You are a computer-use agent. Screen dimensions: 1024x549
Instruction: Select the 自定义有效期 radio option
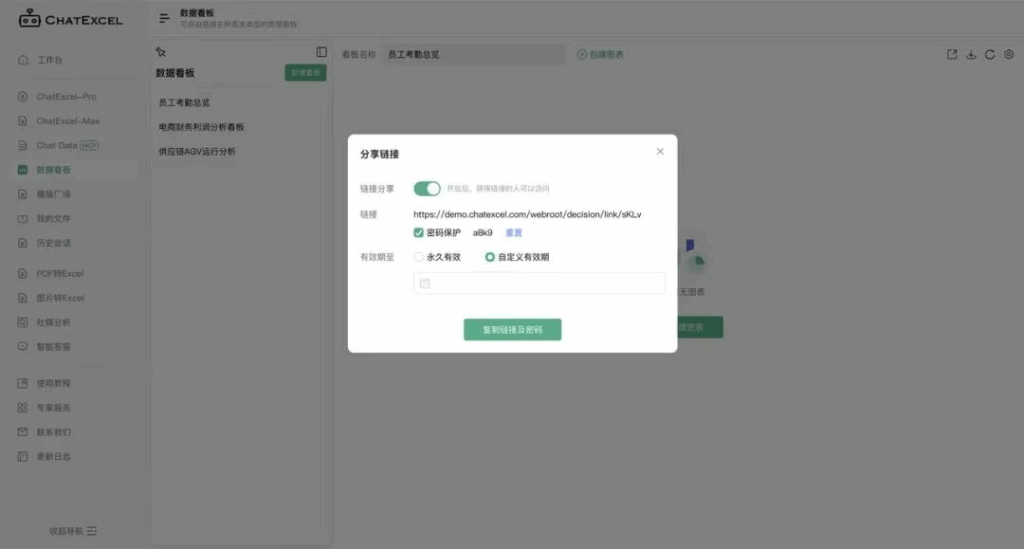pyautogui.click(x=490, y=257)
